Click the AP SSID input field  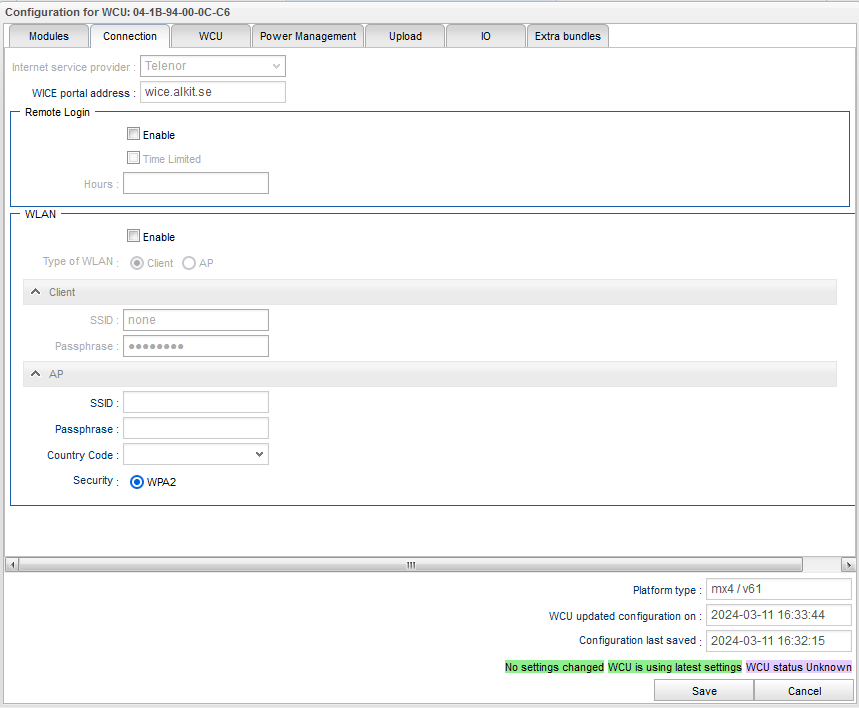(x=196, y=402)
